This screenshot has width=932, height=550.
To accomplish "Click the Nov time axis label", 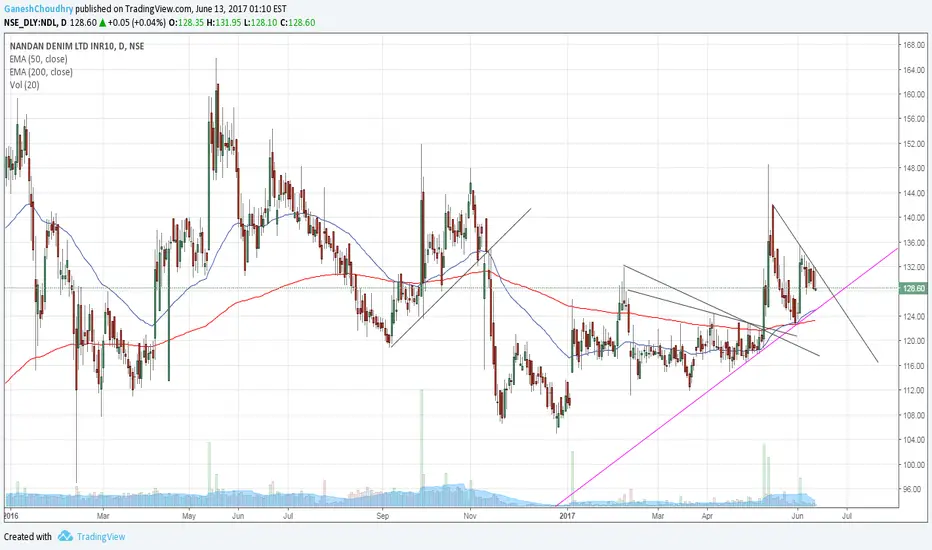I will pyautogui.click(x=470, y=516).
